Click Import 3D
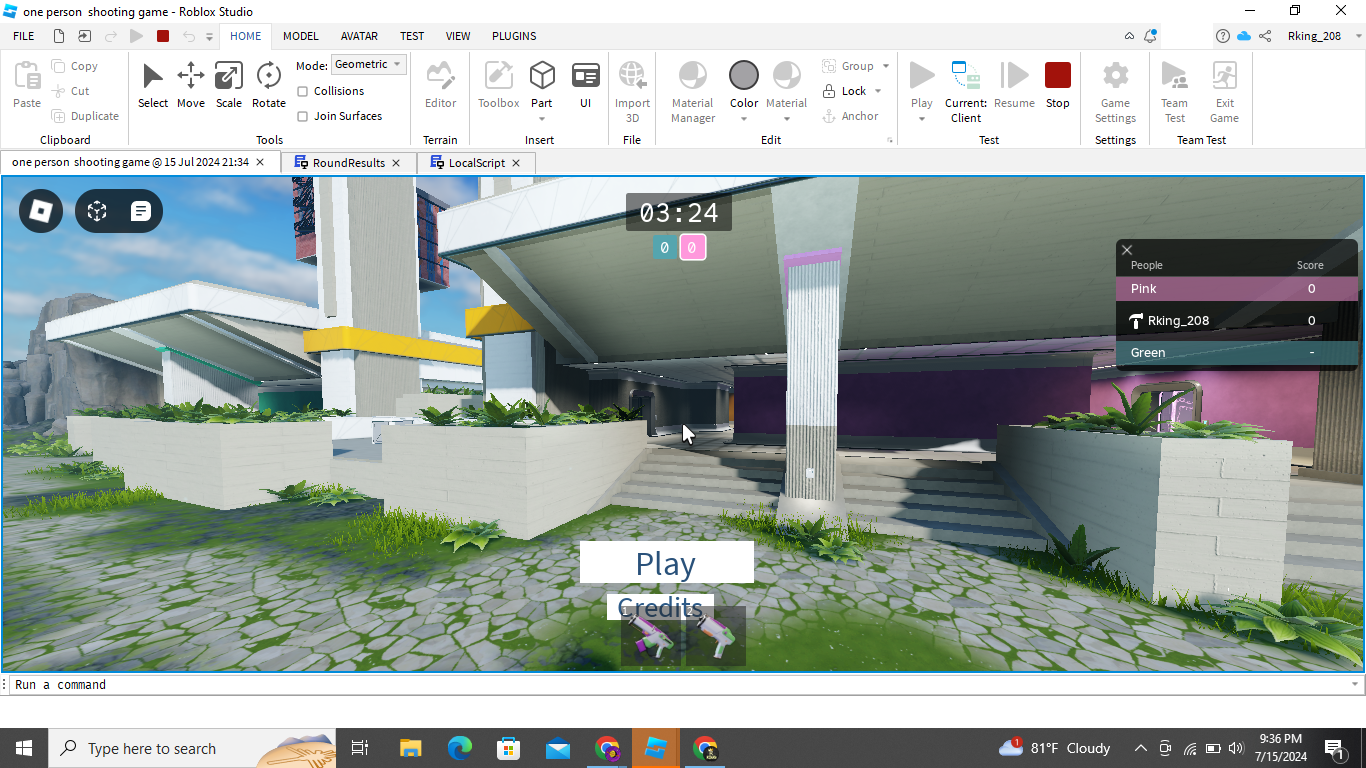This screenshot has height=768, width=1366. pyautogui.click(x=632, y=91)
